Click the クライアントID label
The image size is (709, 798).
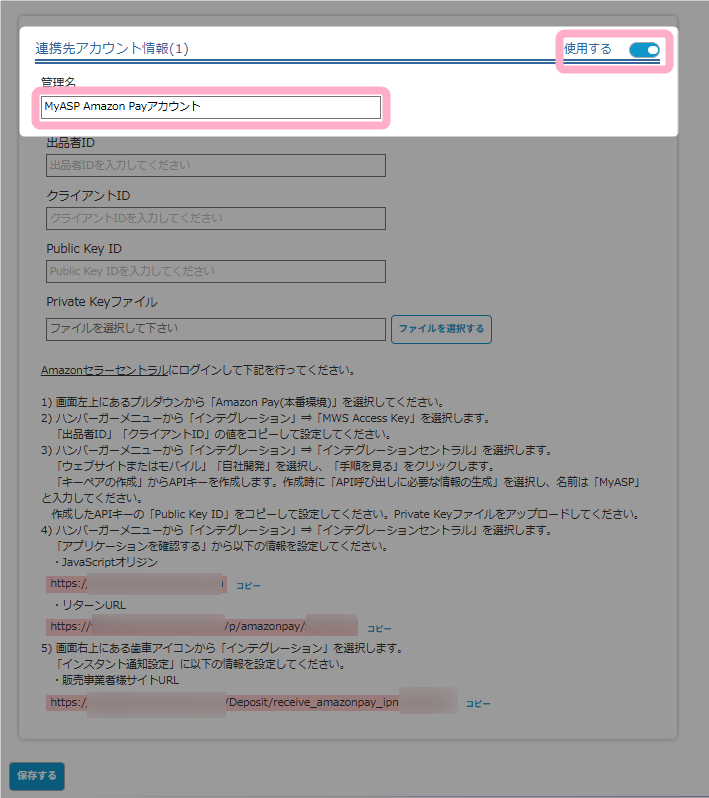click(88, 196)
